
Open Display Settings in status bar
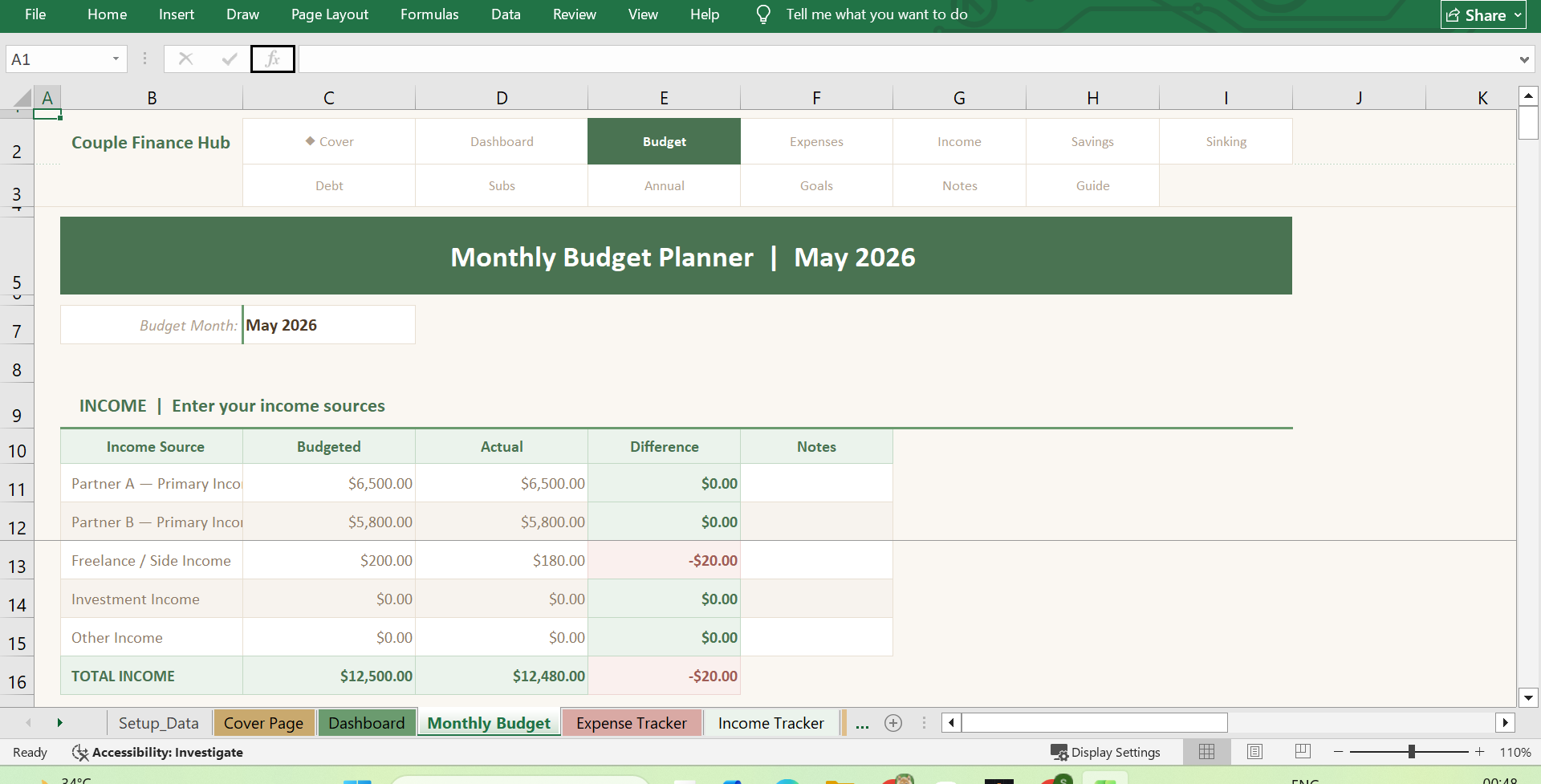(1105, 752)
